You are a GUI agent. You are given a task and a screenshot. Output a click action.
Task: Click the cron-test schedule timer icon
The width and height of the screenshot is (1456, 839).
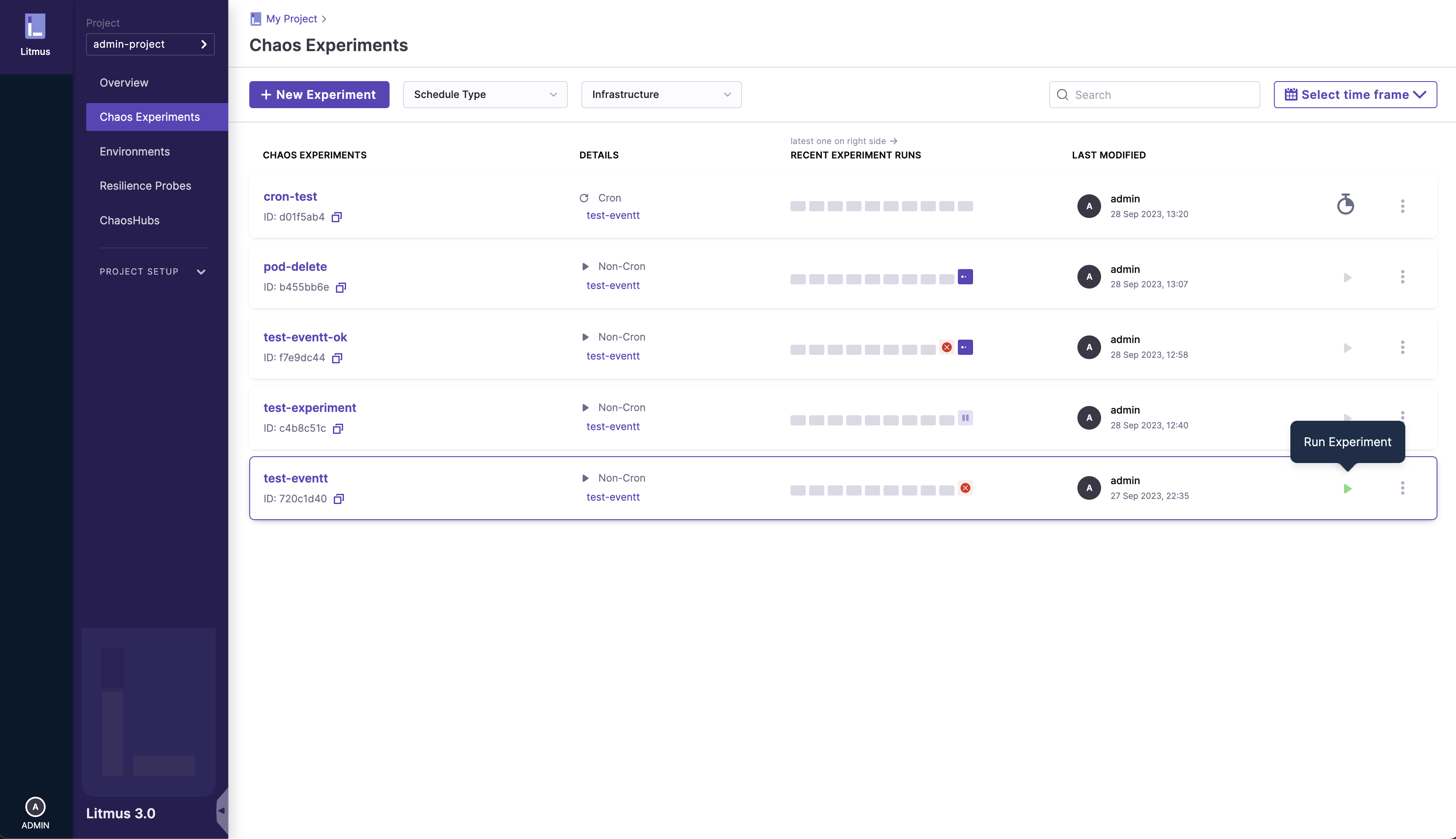(1345, 204)
